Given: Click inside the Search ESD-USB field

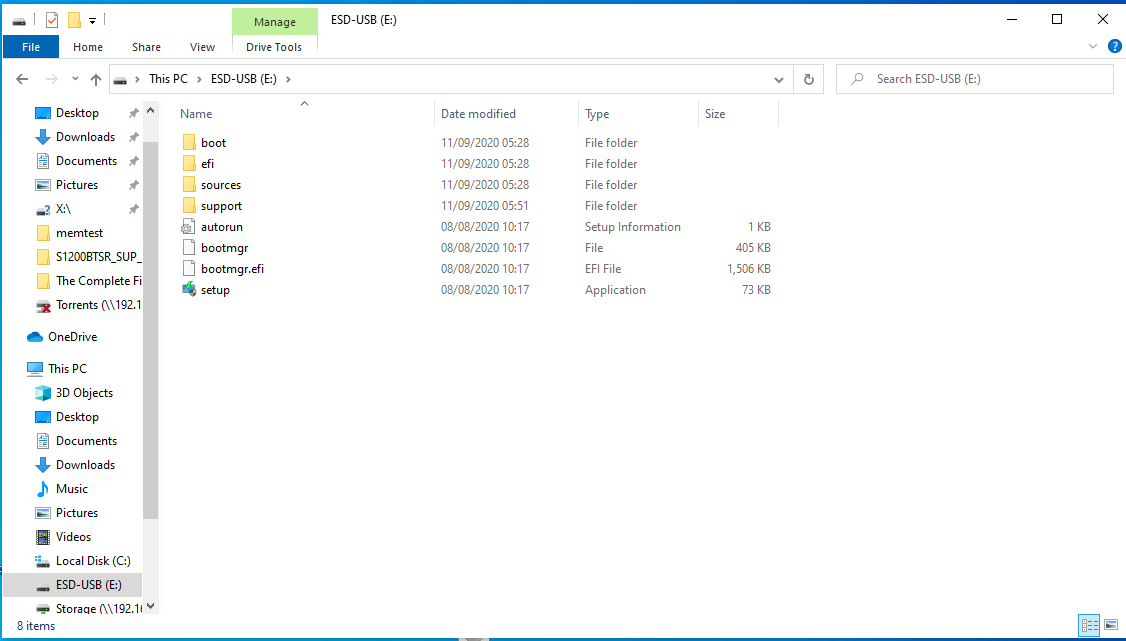Looking at the screenshot, I should (x=975, y=78).
